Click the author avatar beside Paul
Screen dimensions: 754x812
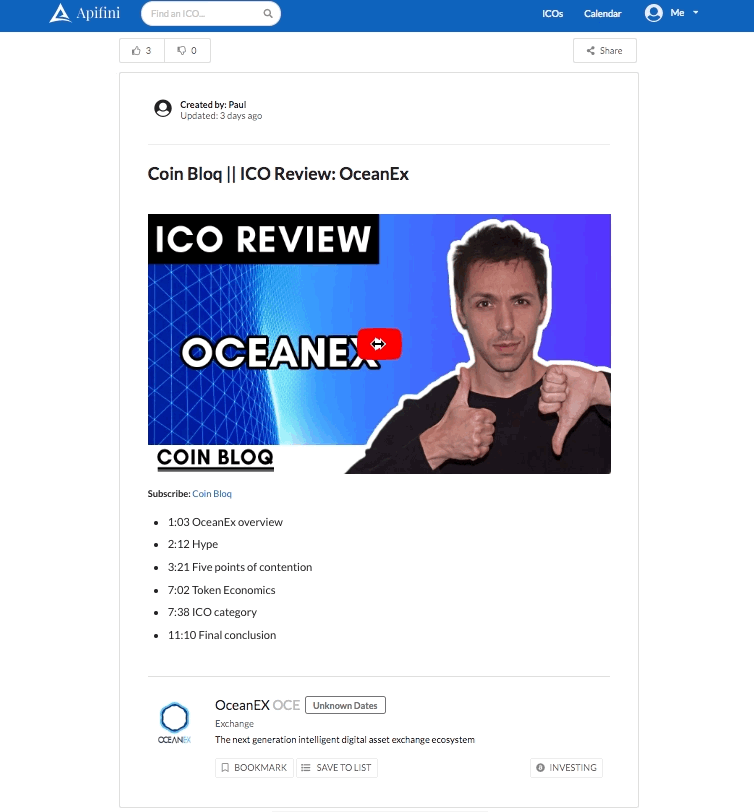(x=163, y=108)
